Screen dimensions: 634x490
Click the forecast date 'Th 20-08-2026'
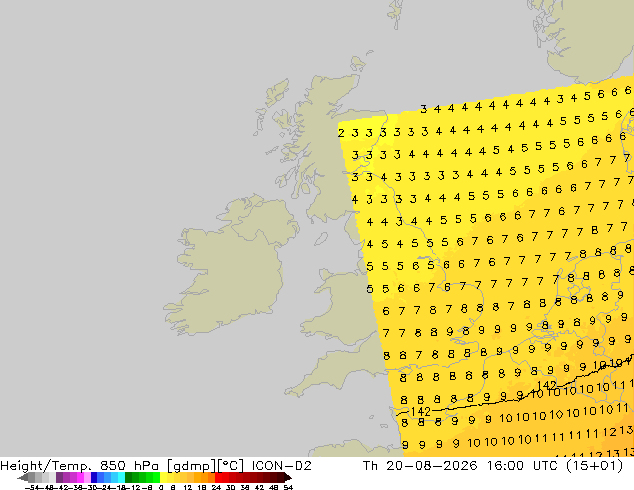(x=420, y=466)
